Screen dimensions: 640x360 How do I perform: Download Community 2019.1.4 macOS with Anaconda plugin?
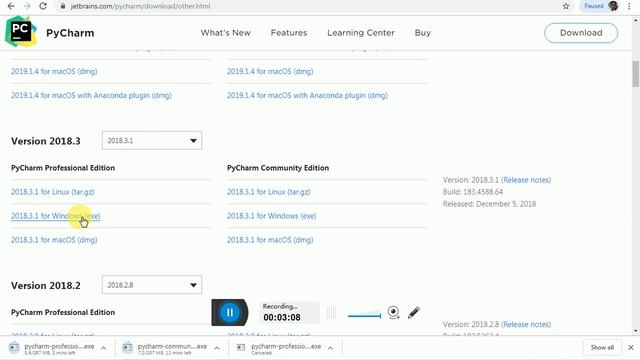tap(307, 96)
